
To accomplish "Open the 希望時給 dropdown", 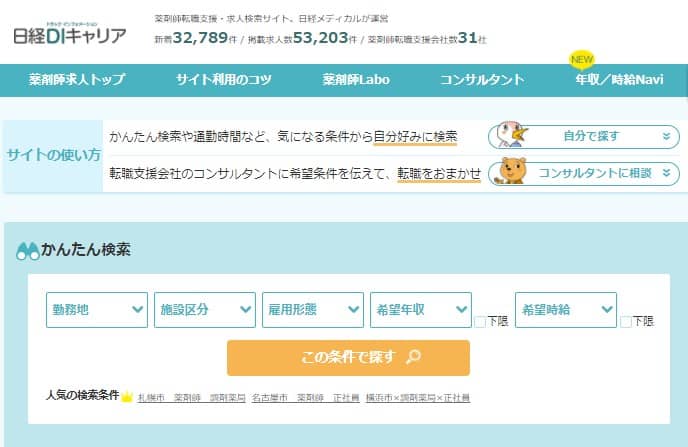I will click(x=566, y=310).
